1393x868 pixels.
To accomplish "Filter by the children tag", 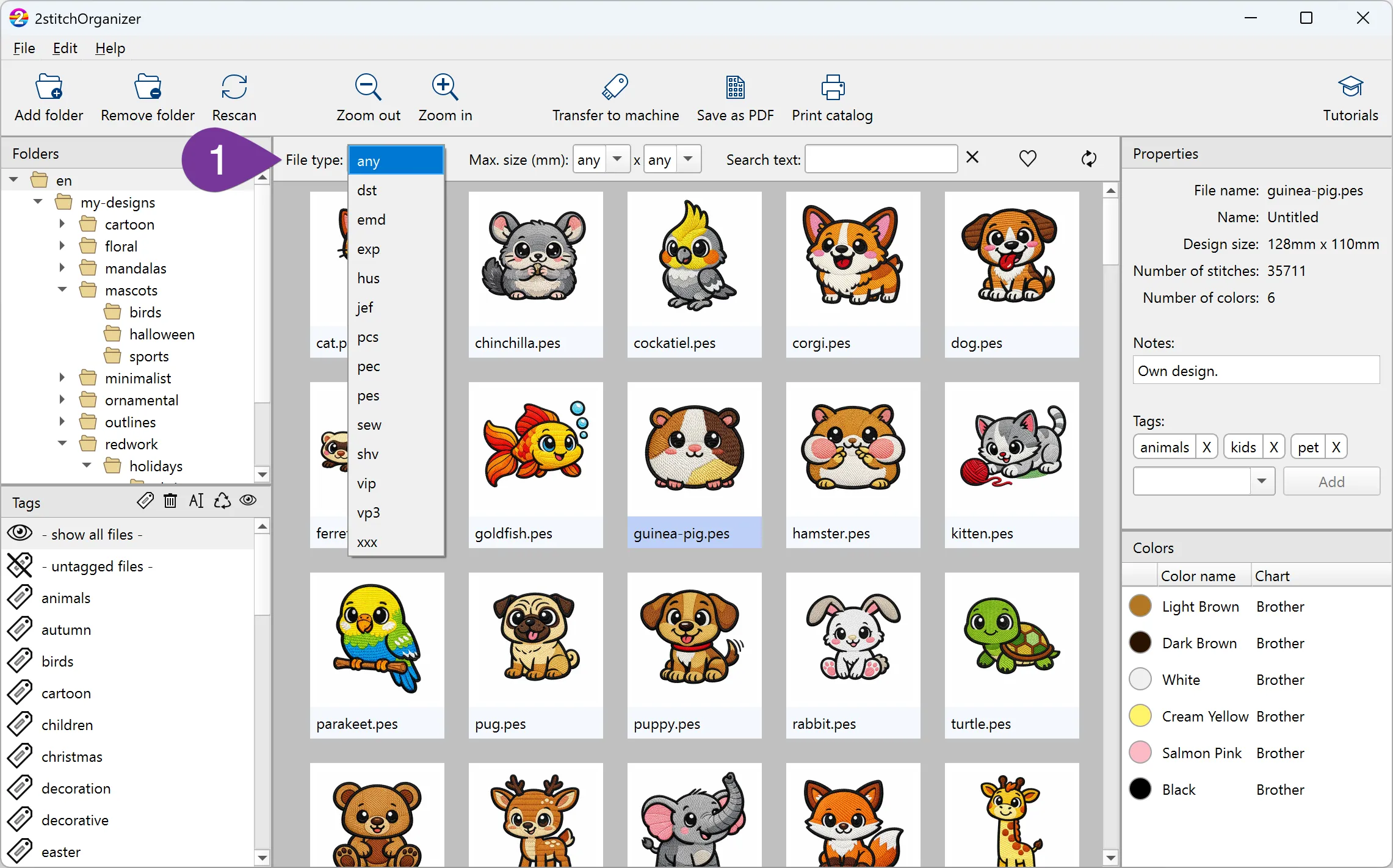I will click(129, 725).
